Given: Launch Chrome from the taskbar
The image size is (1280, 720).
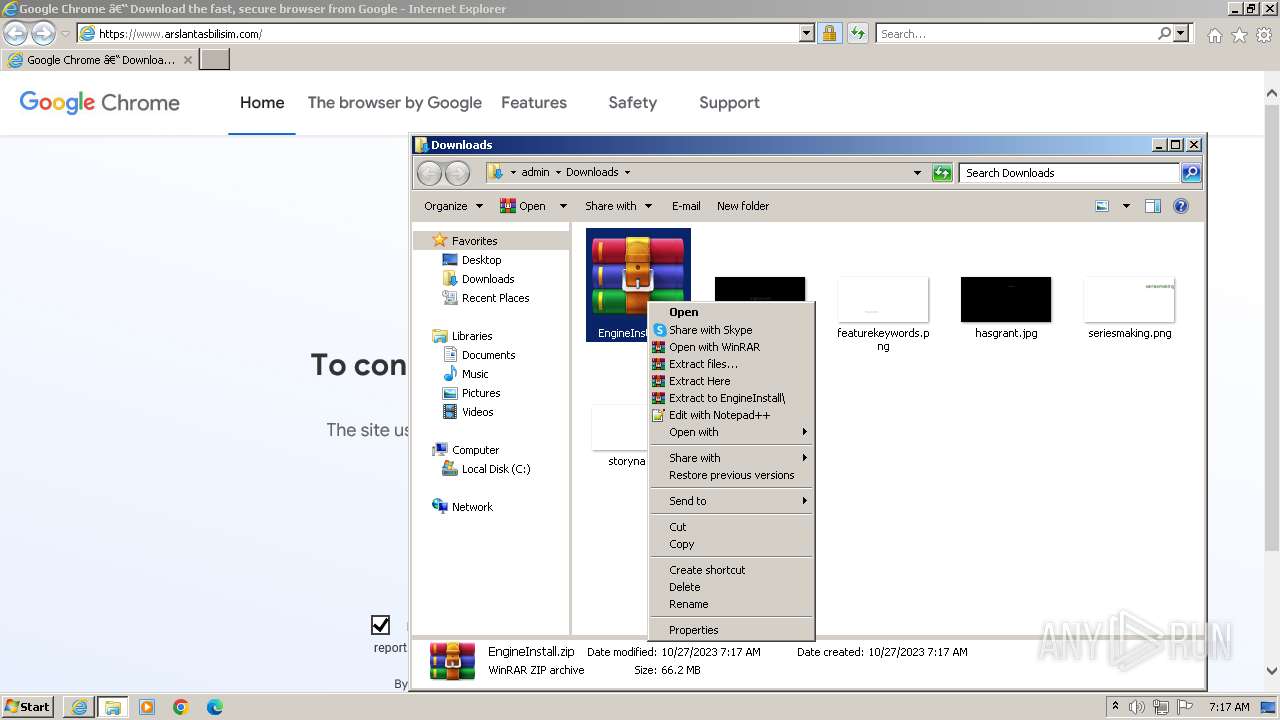Looking at the screenshot, I should (x=181, y=707).
